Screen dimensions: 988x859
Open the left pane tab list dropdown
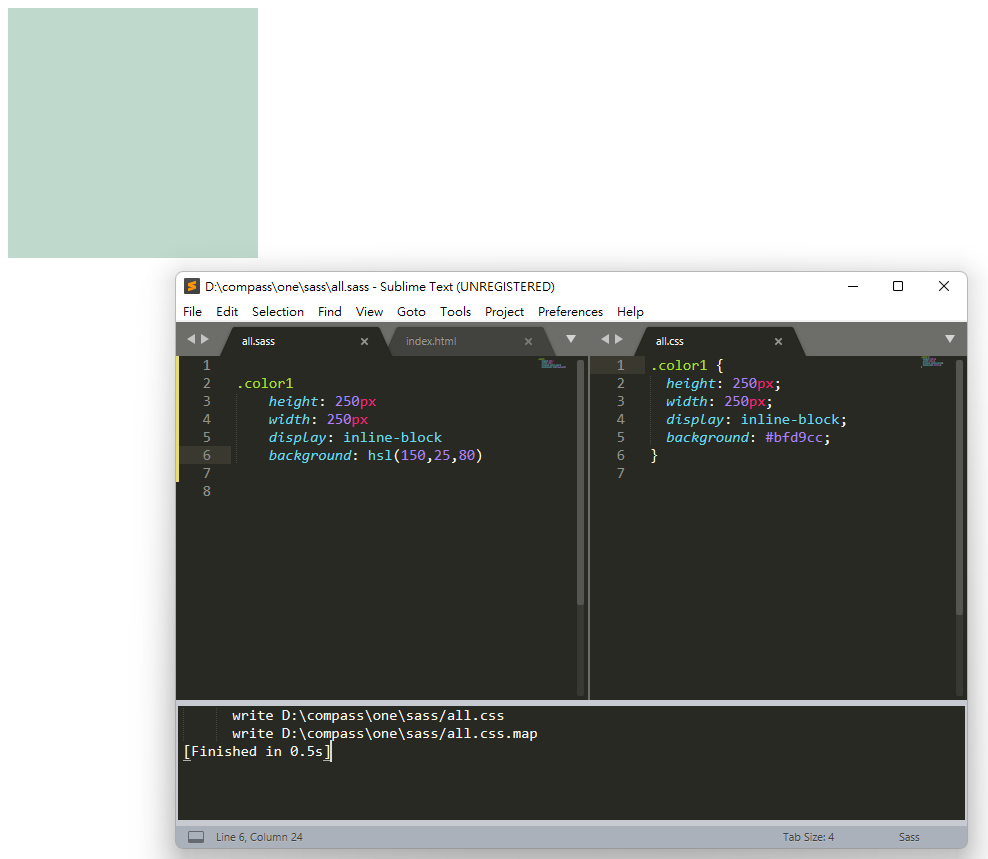click(571, 339)
